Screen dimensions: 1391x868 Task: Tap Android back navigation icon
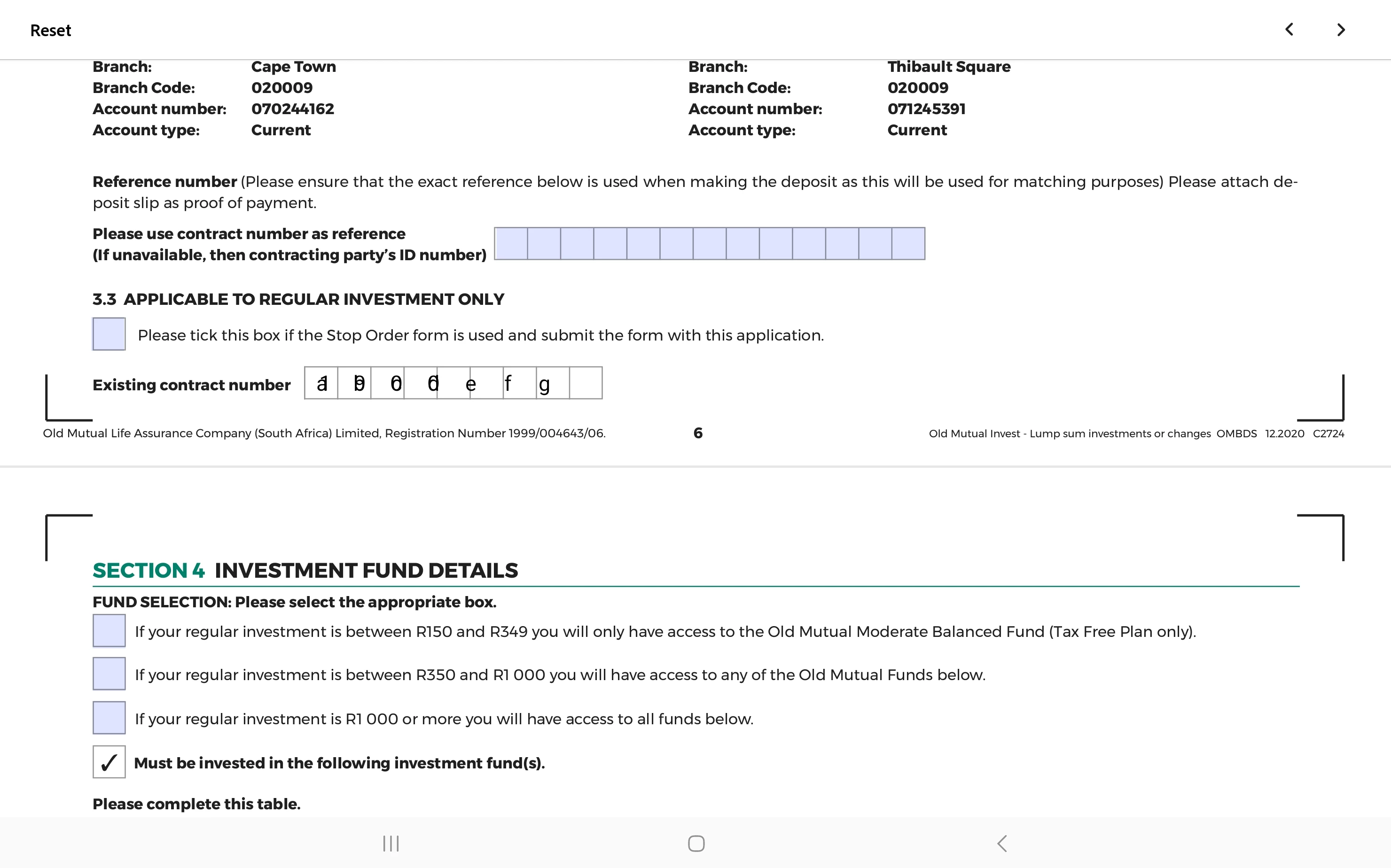pyautogui.click(x=1002, y=843)
